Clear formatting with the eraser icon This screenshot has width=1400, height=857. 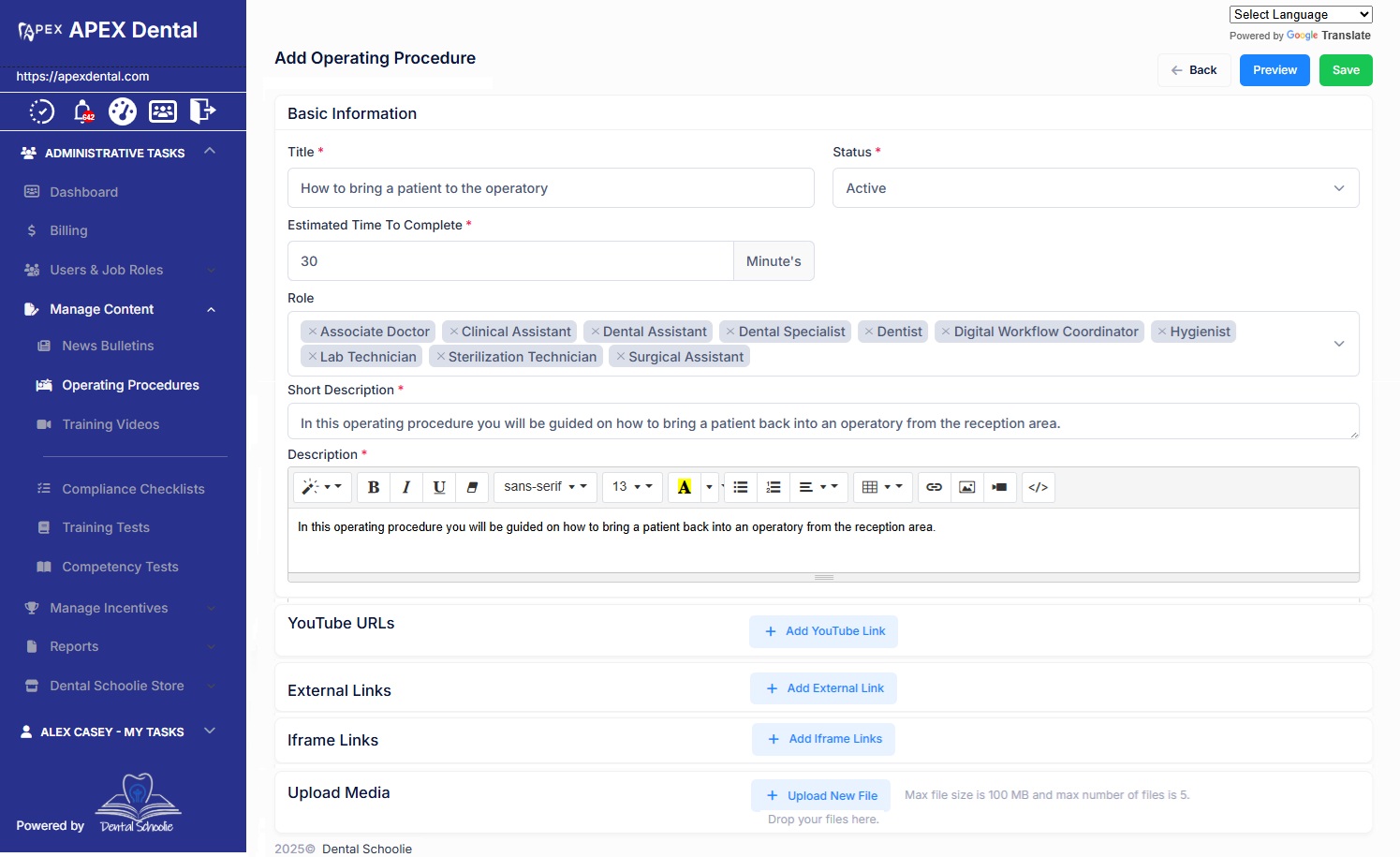[x=472, y=487]
